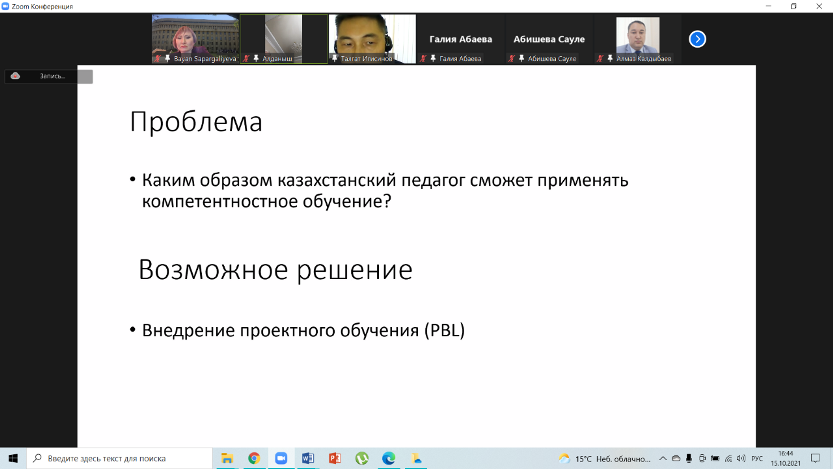
Task: Open Zoom app in the taskbar
Action: pyautogui.click(x=281, y=458)
